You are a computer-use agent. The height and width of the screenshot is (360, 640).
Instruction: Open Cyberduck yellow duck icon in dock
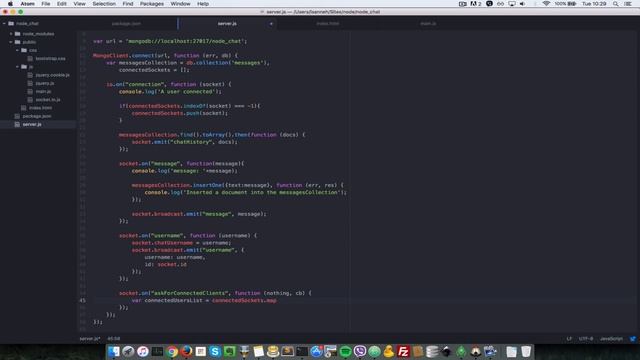389,351
